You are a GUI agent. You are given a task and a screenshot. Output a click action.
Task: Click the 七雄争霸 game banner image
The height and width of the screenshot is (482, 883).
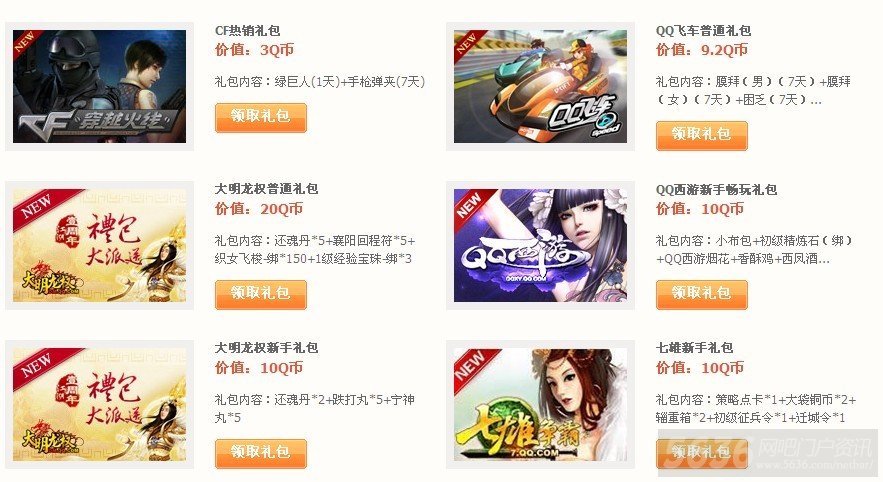[x=540, y=404]
